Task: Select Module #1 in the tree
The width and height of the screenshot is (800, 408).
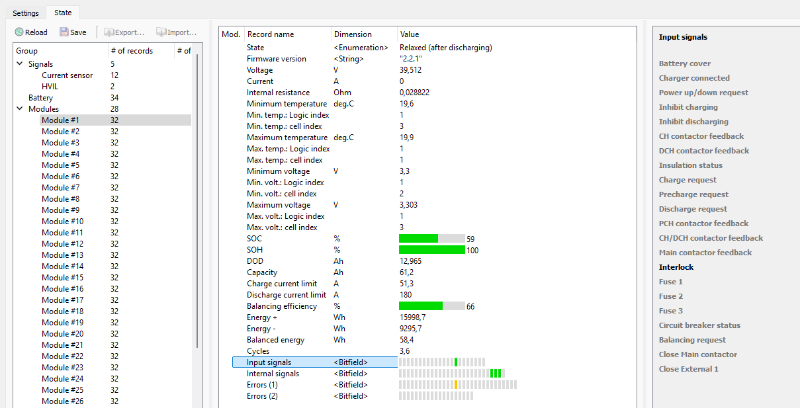Action: tap(60, 120)
